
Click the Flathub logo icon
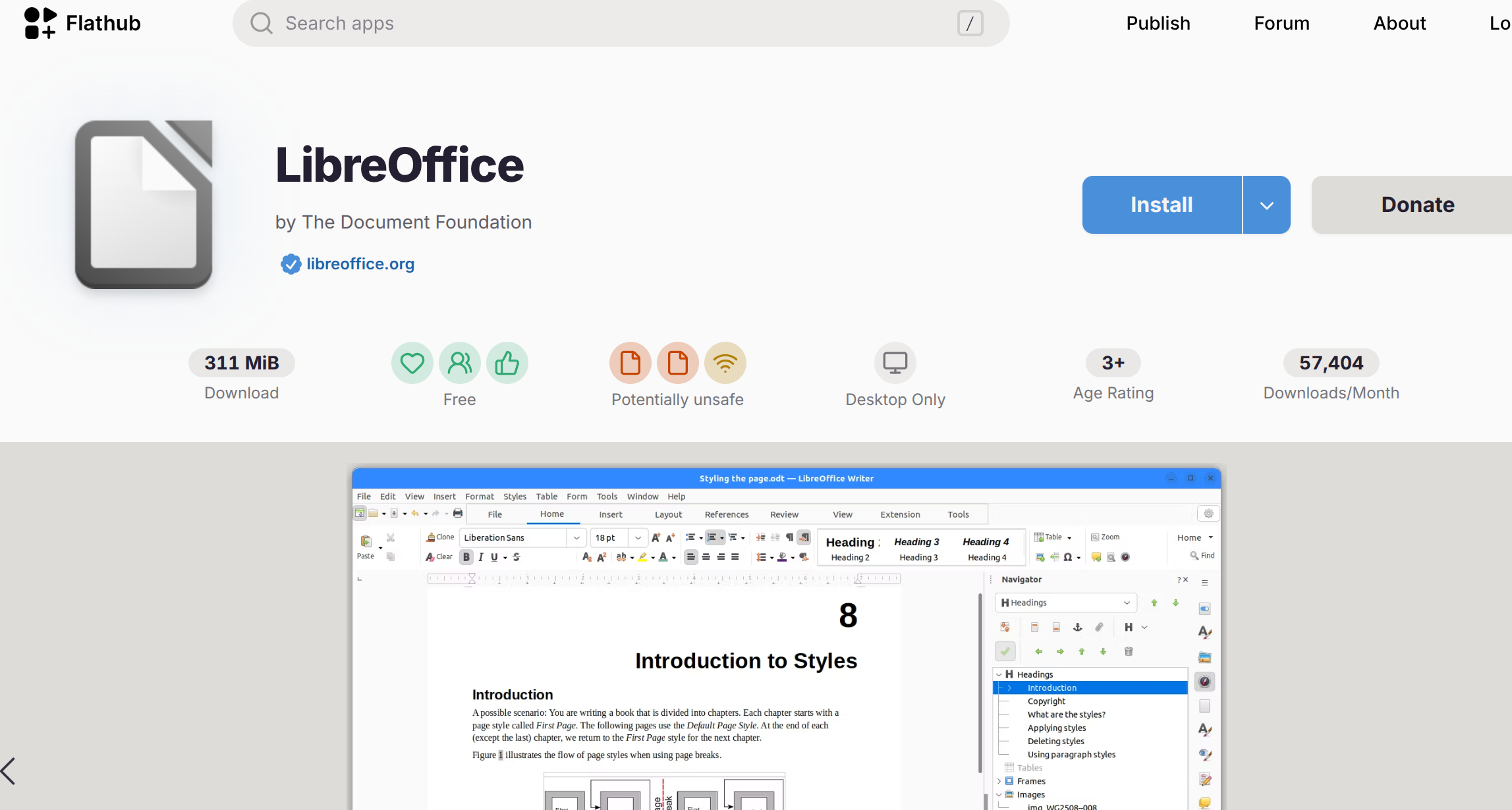tap(40, 23)
